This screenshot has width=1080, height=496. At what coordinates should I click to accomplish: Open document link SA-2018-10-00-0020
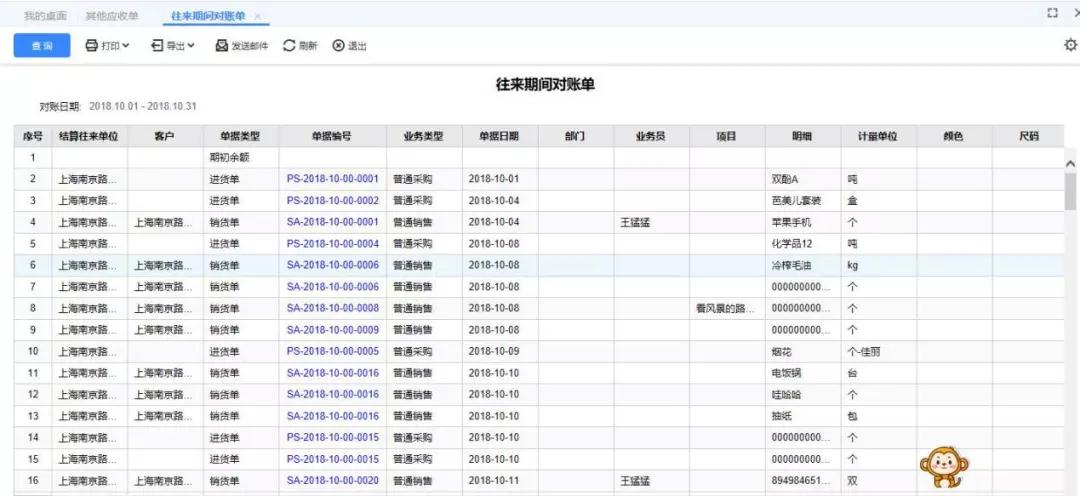click(x=333, y=480)
